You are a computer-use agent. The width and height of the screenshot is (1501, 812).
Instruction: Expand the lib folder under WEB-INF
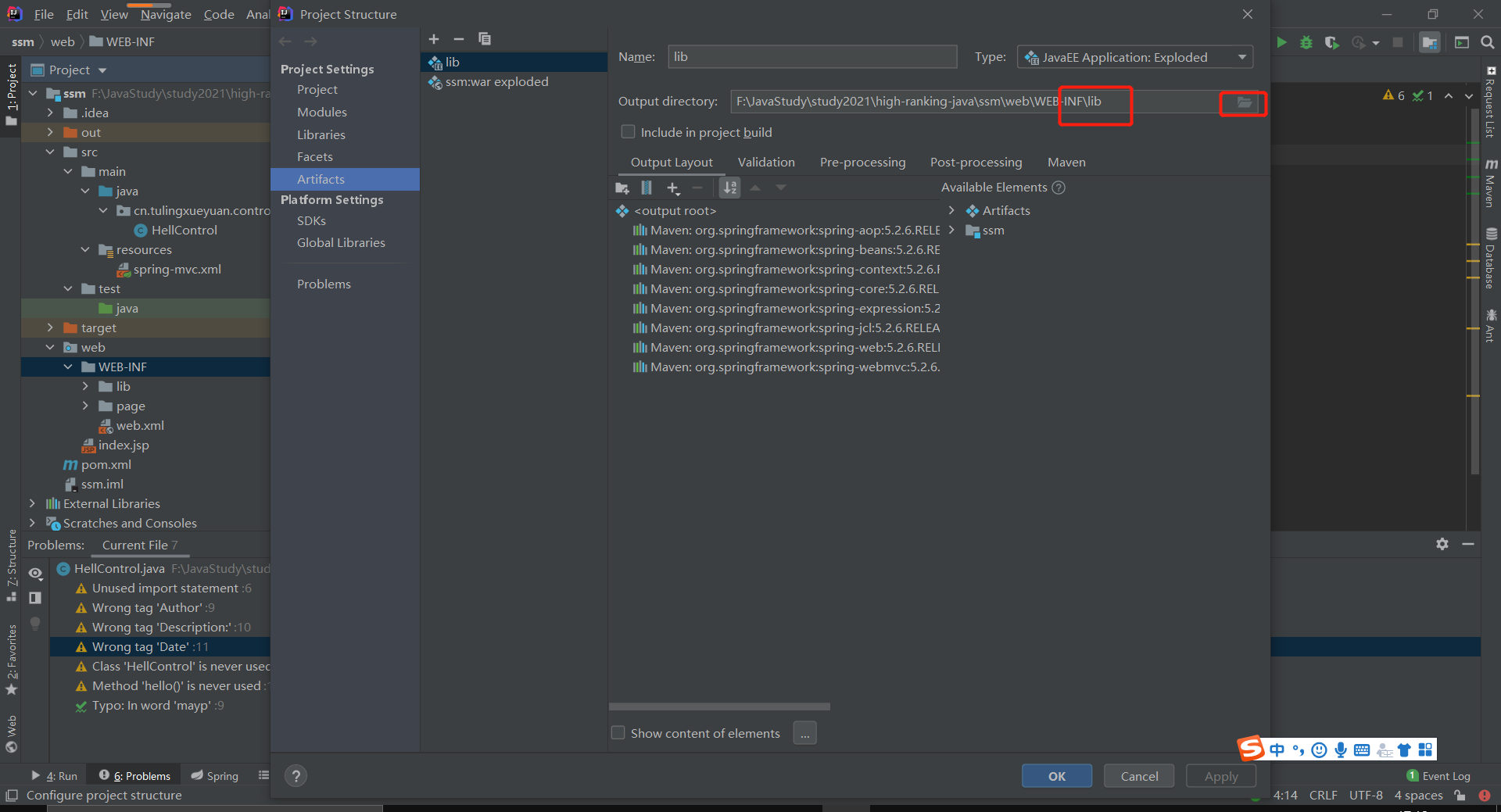tap(86, 386)
